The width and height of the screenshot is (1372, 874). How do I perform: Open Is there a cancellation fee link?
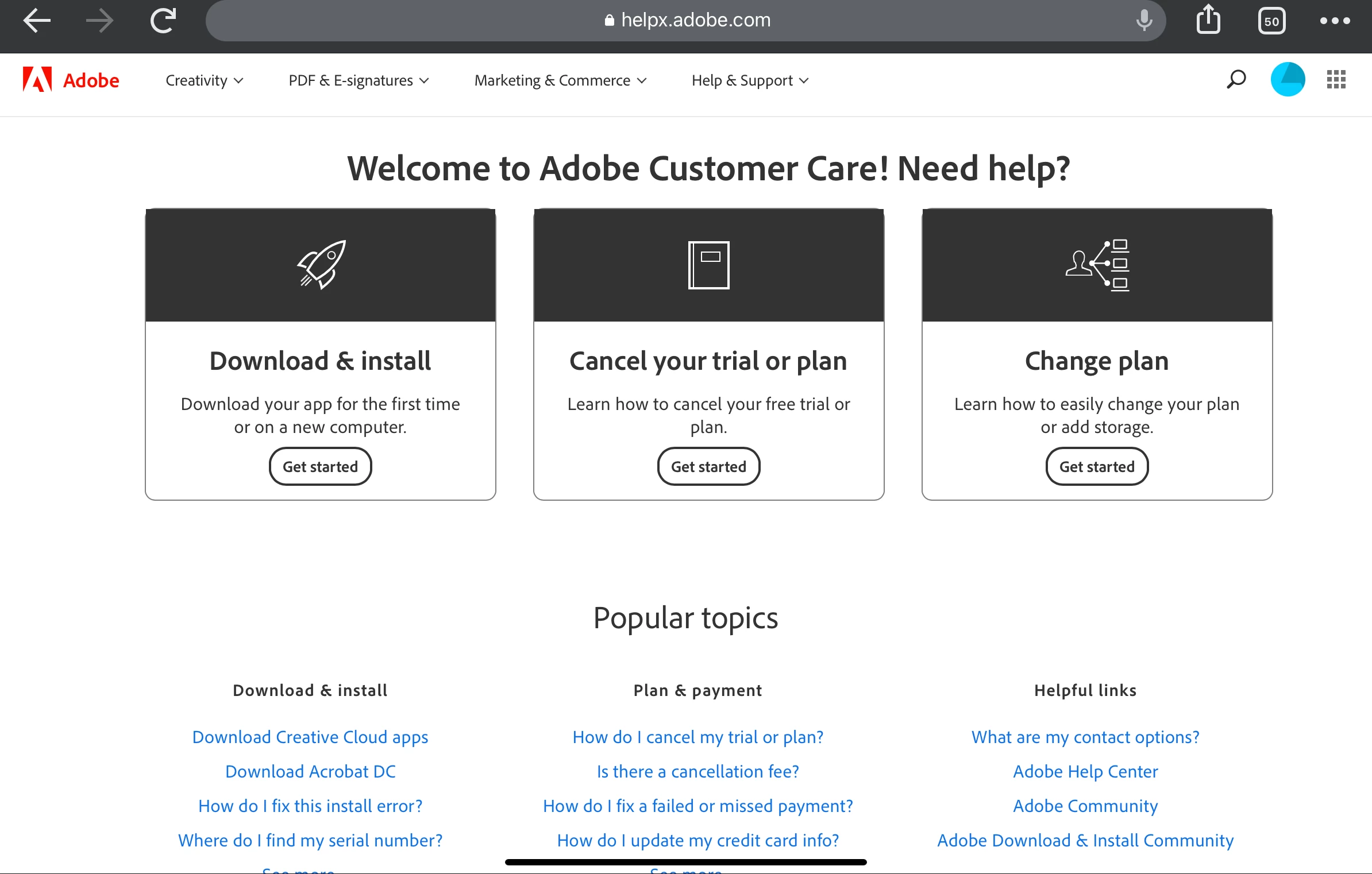[697, 771]
